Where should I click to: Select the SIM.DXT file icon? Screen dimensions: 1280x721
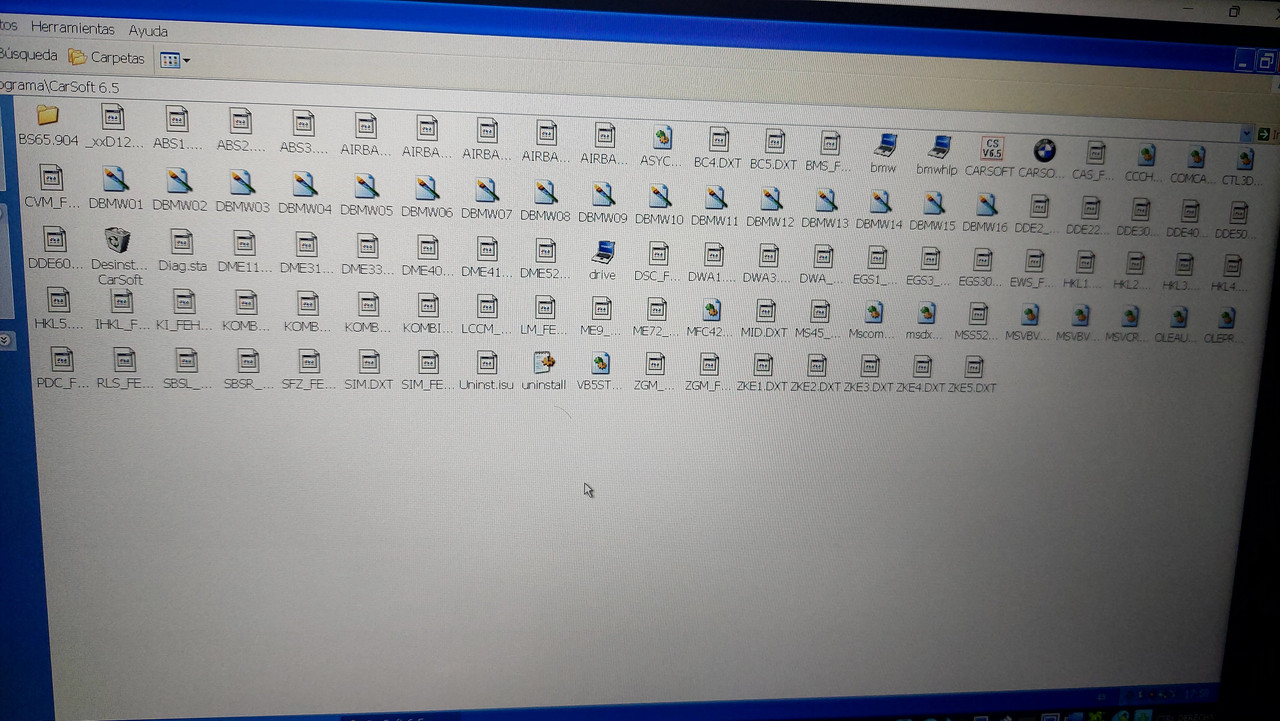(x=369, y=362)
